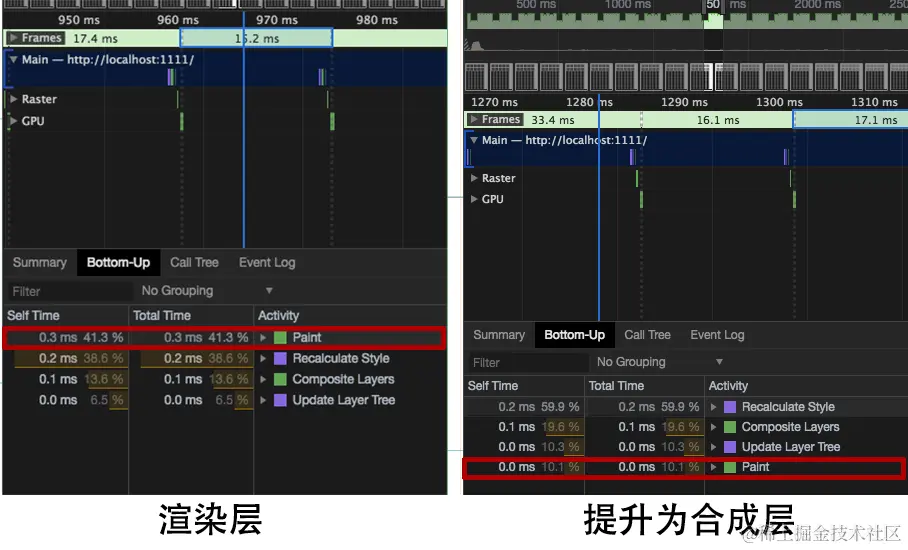Sort by Activity column in left panel
The image size is (908, 550).
coord(350,316)
